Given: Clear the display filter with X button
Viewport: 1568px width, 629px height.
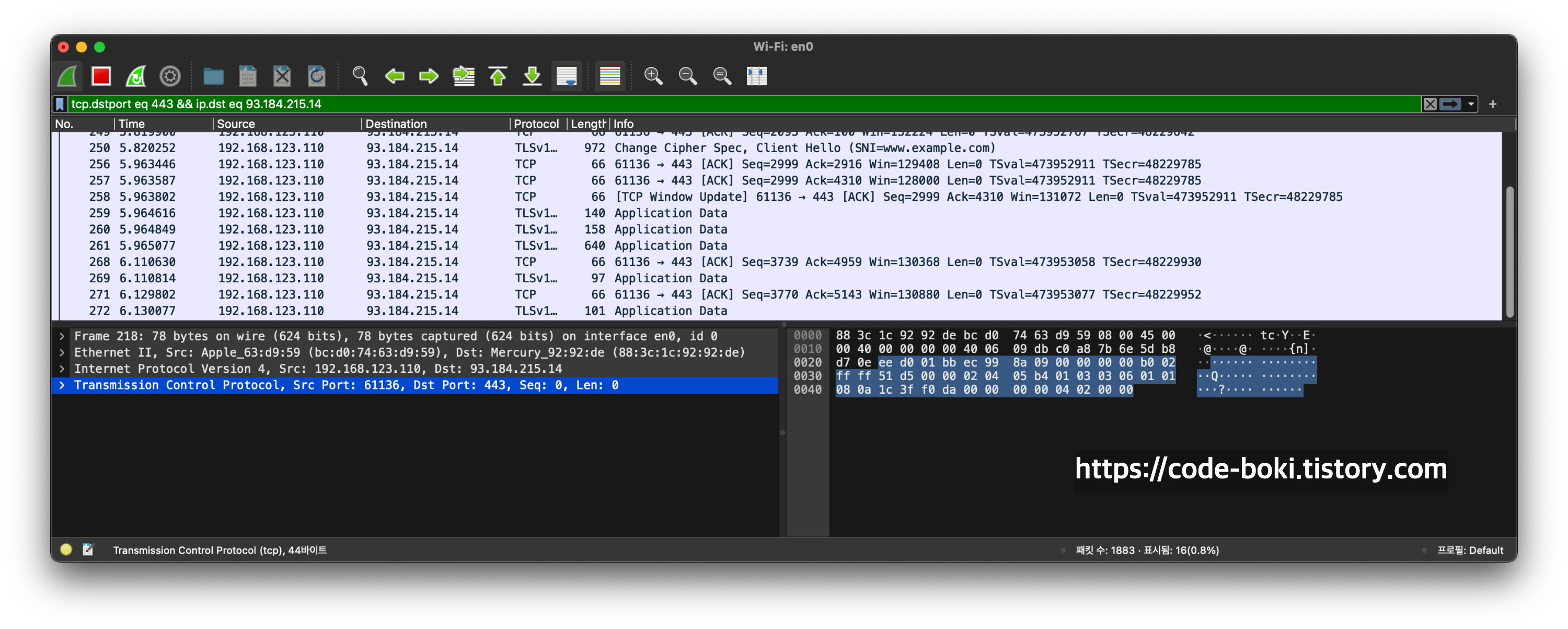Looking at the screenshot, I should [x=1430, y=104].
